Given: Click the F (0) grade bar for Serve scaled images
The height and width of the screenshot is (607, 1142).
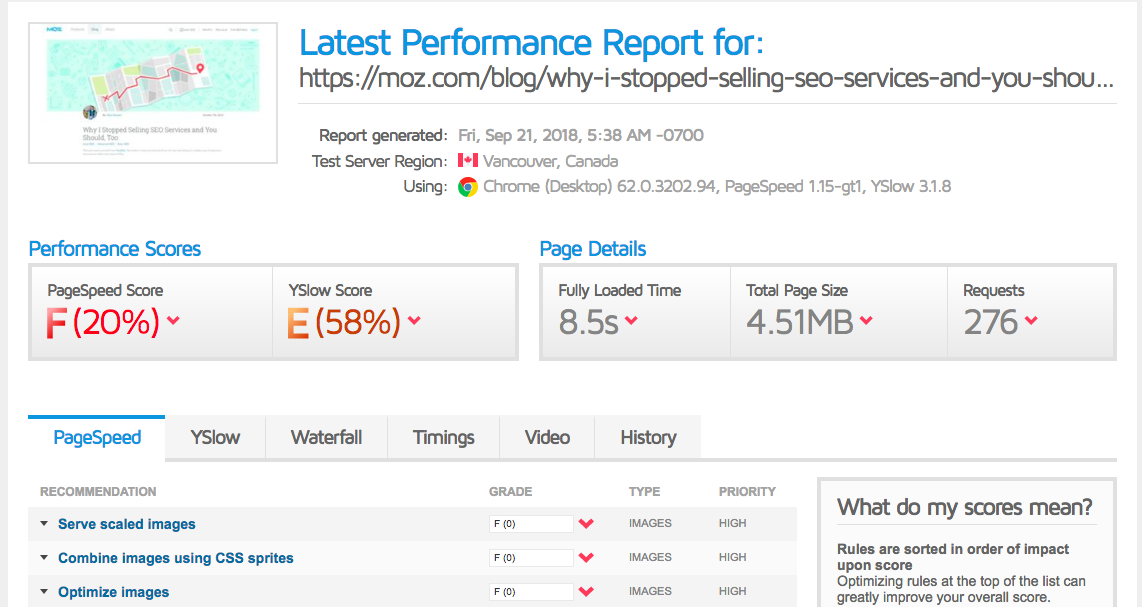Looking at the screenshot, I should tap(531, 523).
